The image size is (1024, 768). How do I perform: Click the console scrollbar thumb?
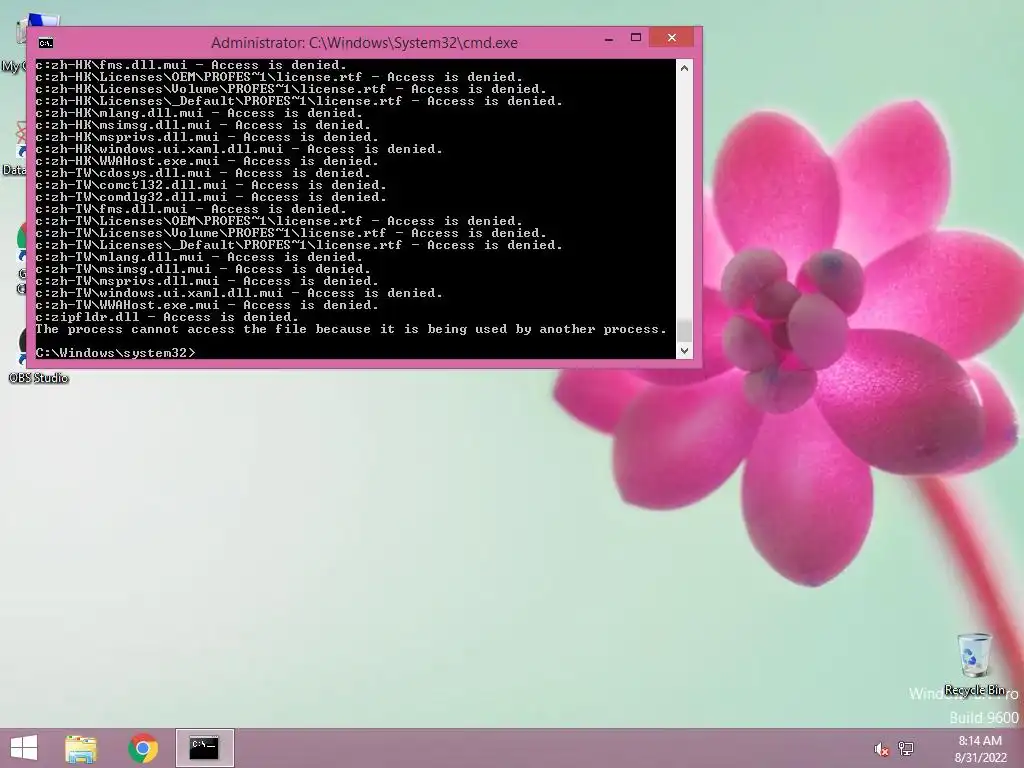[684, 330]
